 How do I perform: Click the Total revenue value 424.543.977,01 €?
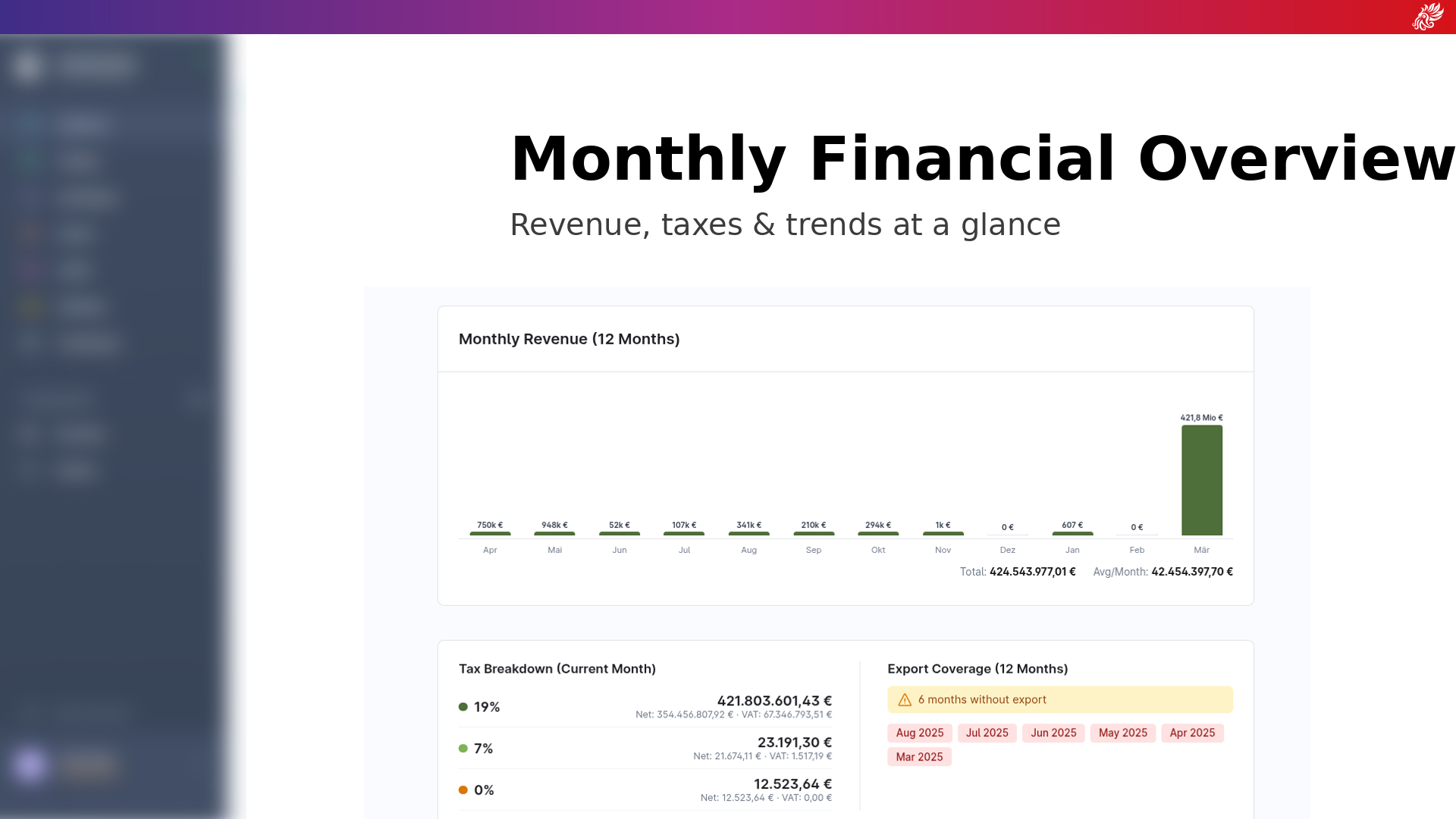[x=1032, y=572]
